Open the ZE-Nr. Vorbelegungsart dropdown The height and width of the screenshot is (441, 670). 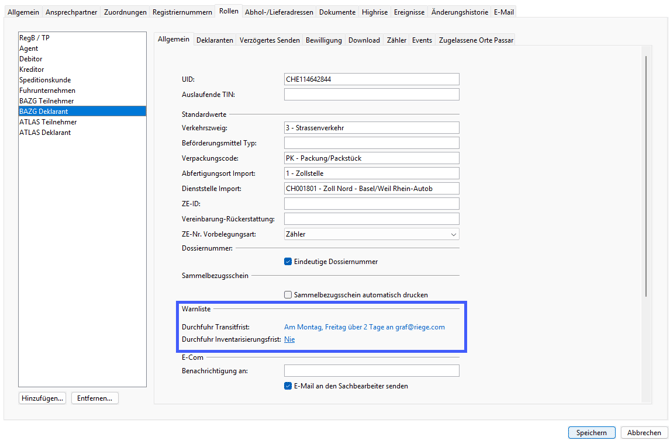point(371,234)
